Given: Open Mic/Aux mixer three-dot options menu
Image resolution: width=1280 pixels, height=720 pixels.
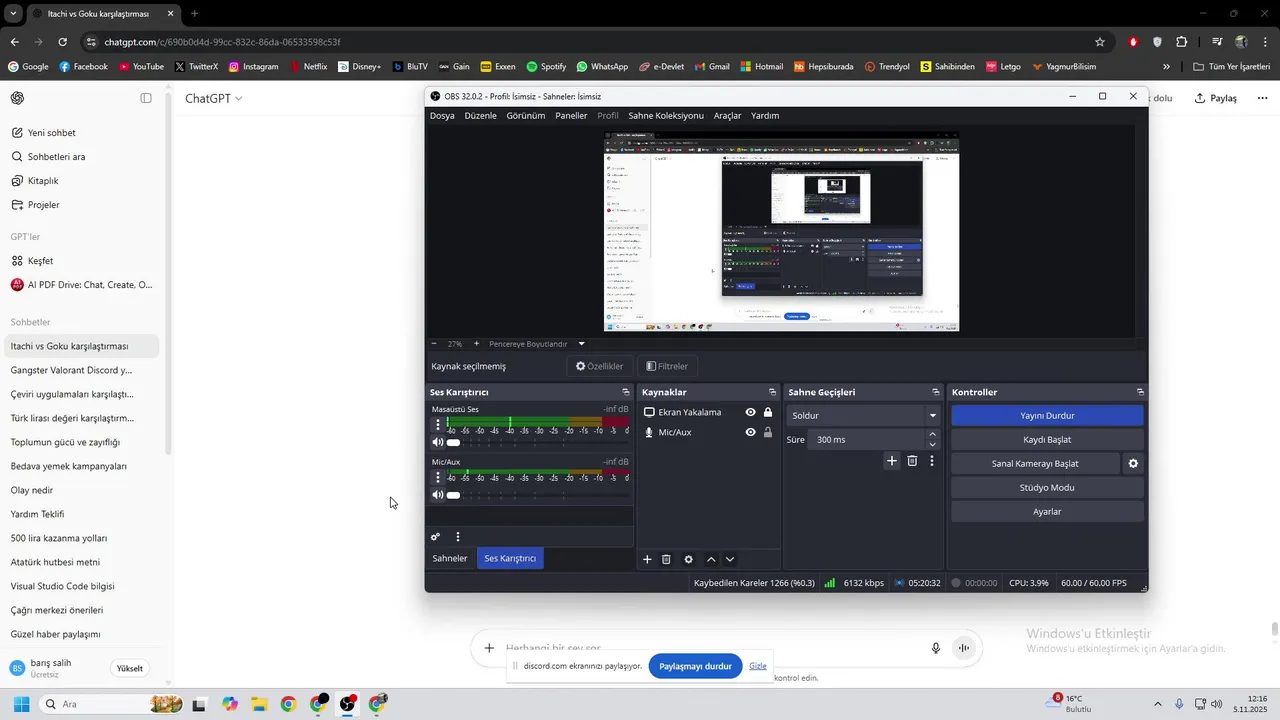Looking at the screenshot, I should tap(437, 477).
